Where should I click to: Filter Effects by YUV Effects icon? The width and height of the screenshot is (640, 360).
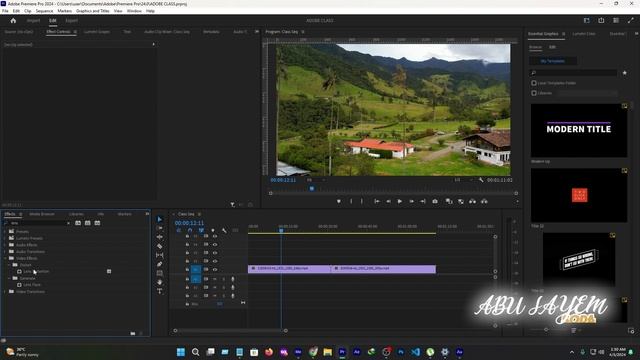pos(98,223)
